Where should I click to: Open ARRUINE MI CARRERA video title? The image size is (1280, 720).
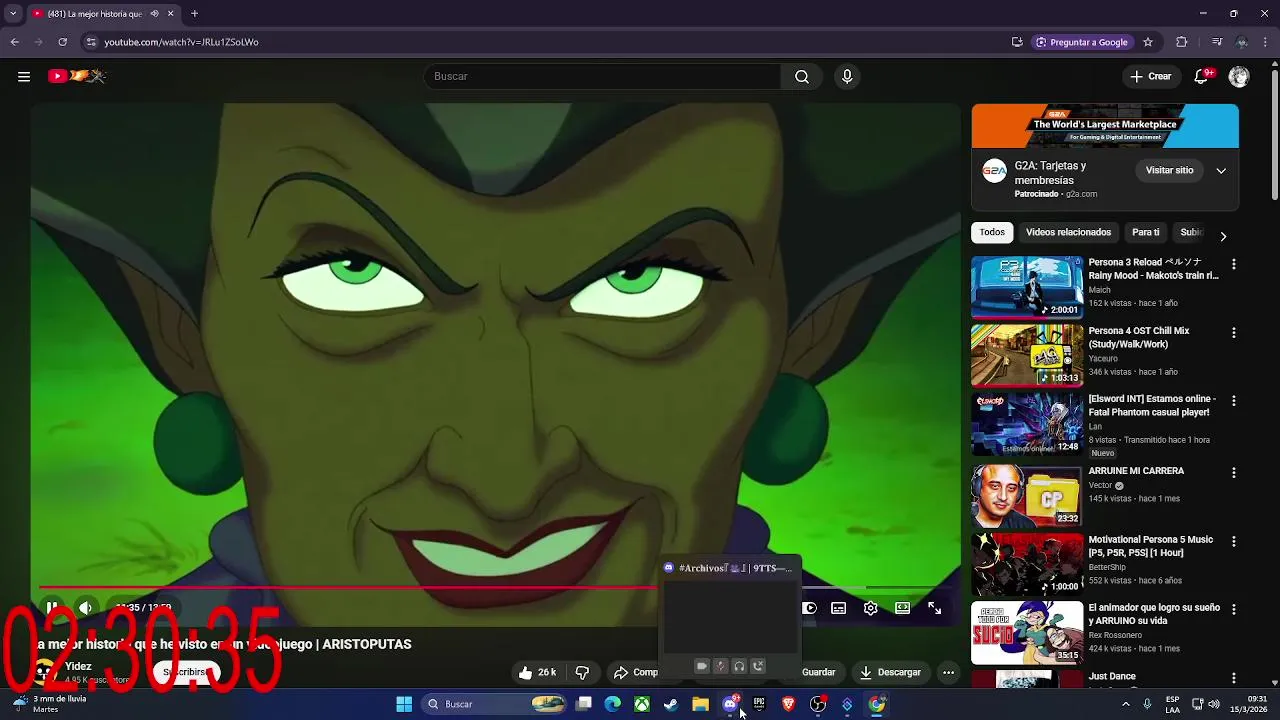[1136, 470]
